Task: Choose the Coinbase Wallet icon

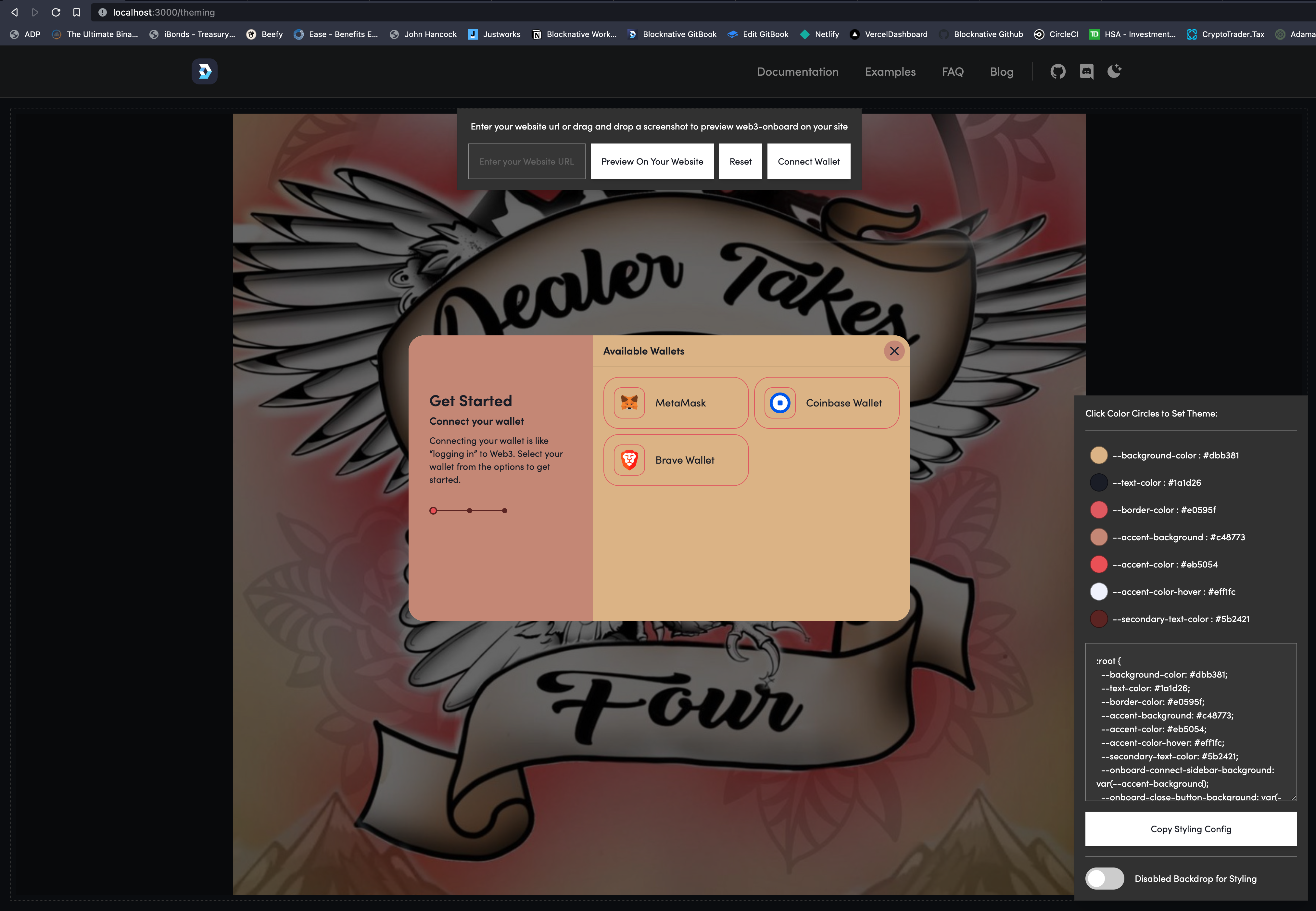Action: click(780, 403)
